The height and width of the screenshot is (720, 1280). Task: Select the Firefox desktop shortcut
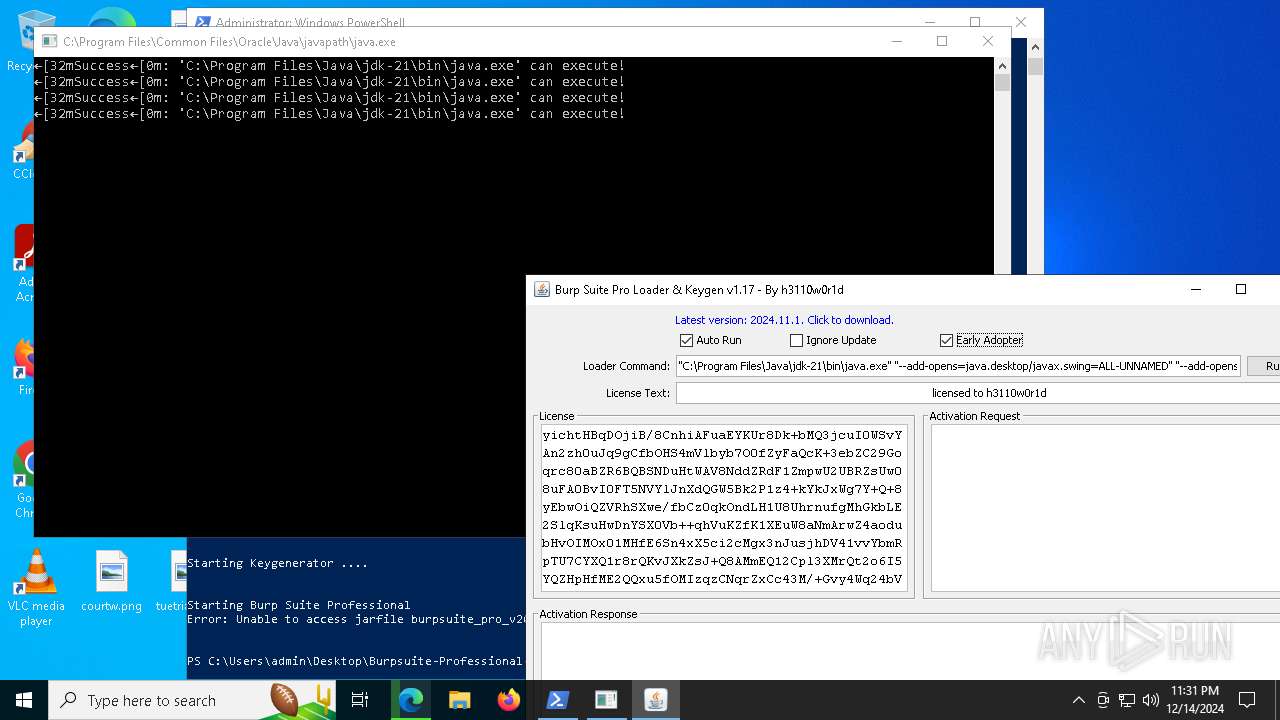24,368
